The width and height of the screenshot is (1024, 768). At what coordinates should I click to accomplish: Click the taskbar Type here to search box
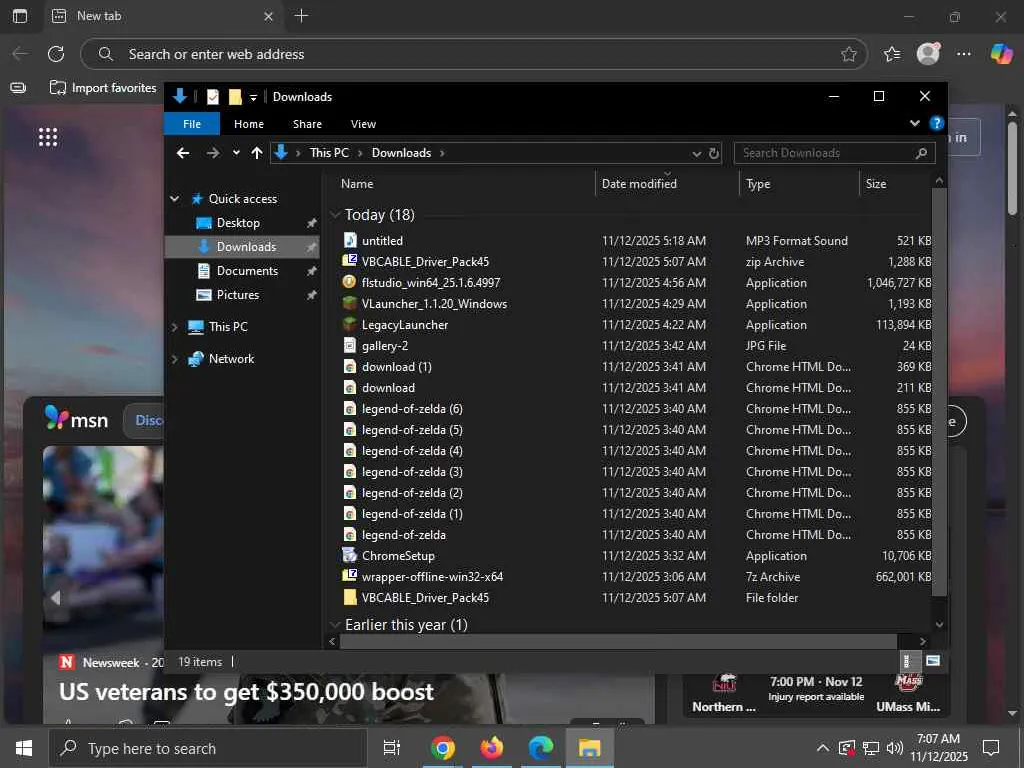point(208,748)
